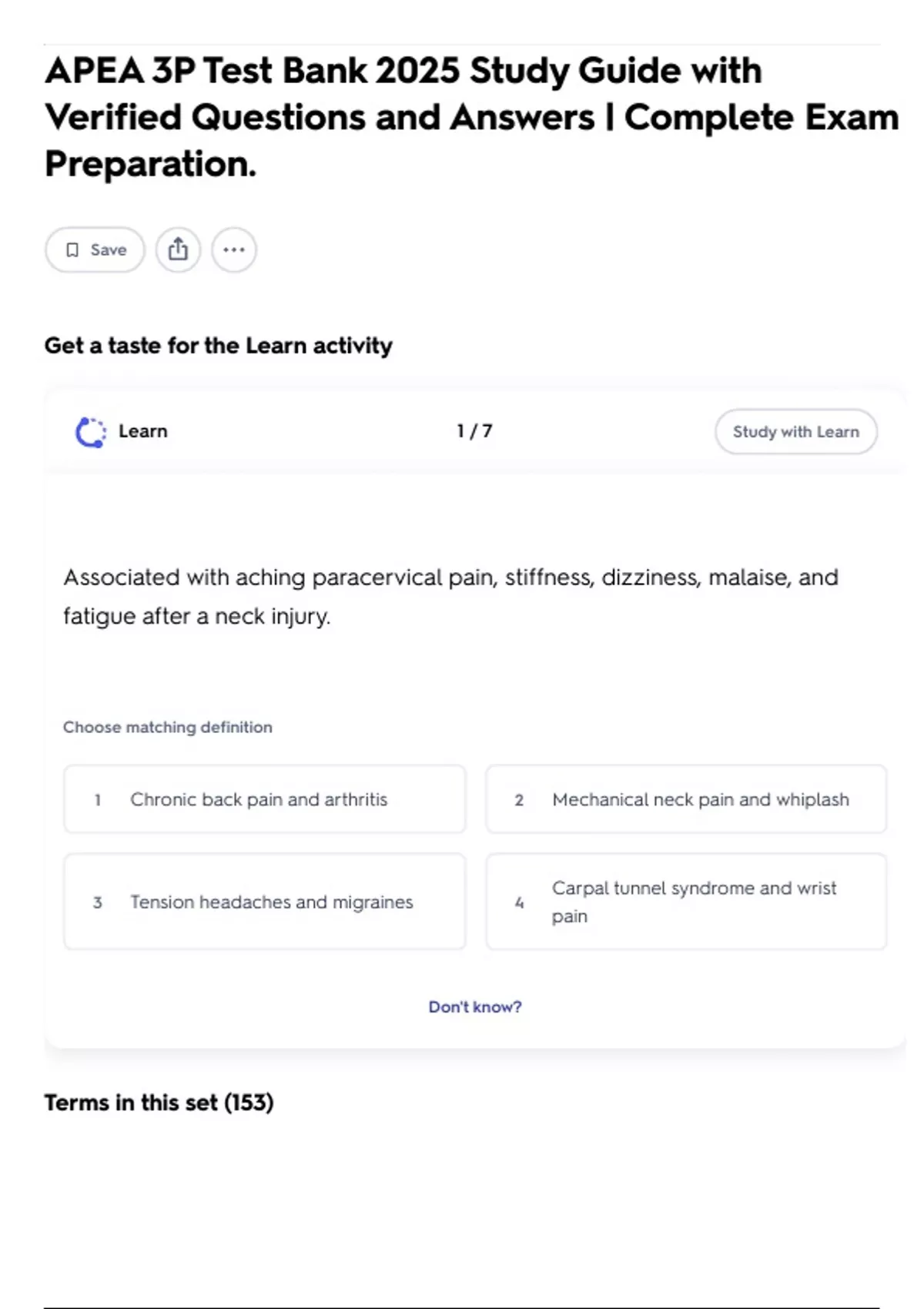924x1309 pixels.
Task: Click the Terms in this set heading
Action: tap(159, 1103)
